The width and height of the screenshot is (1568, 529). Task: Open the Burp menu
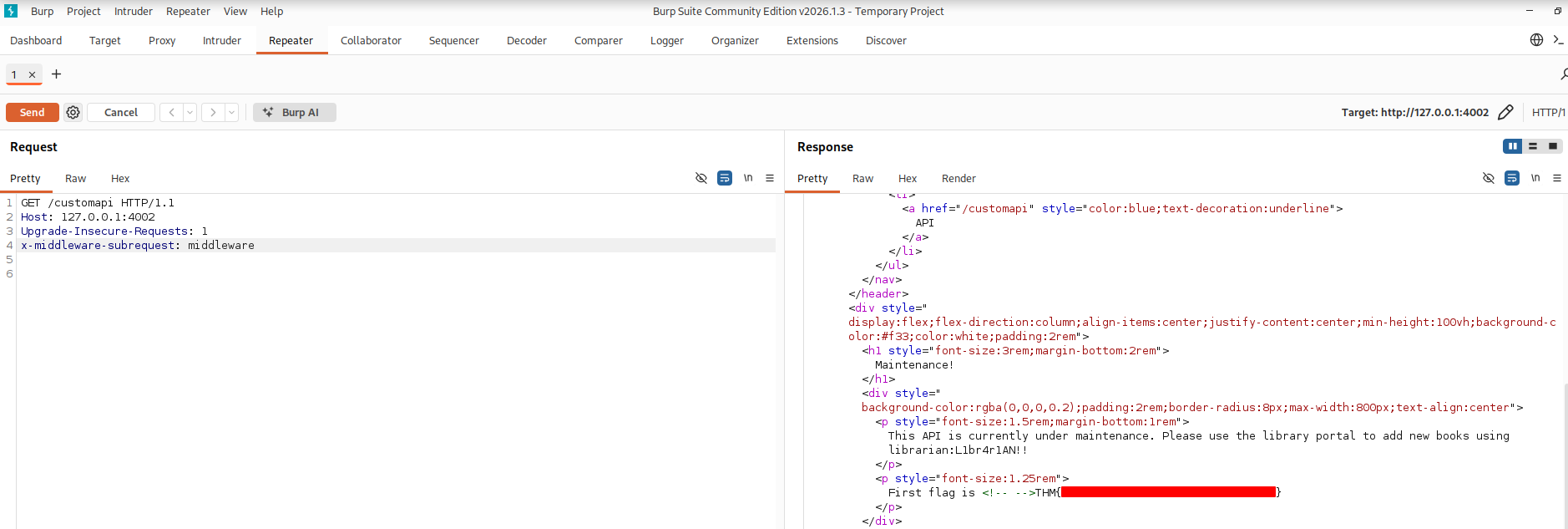click(42, 11)
